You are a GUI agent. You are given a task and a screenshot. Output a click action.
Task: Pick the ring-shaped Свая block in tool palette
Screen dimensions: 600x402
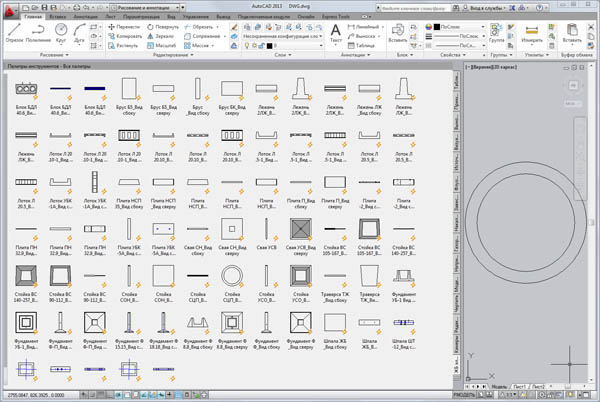231,277
